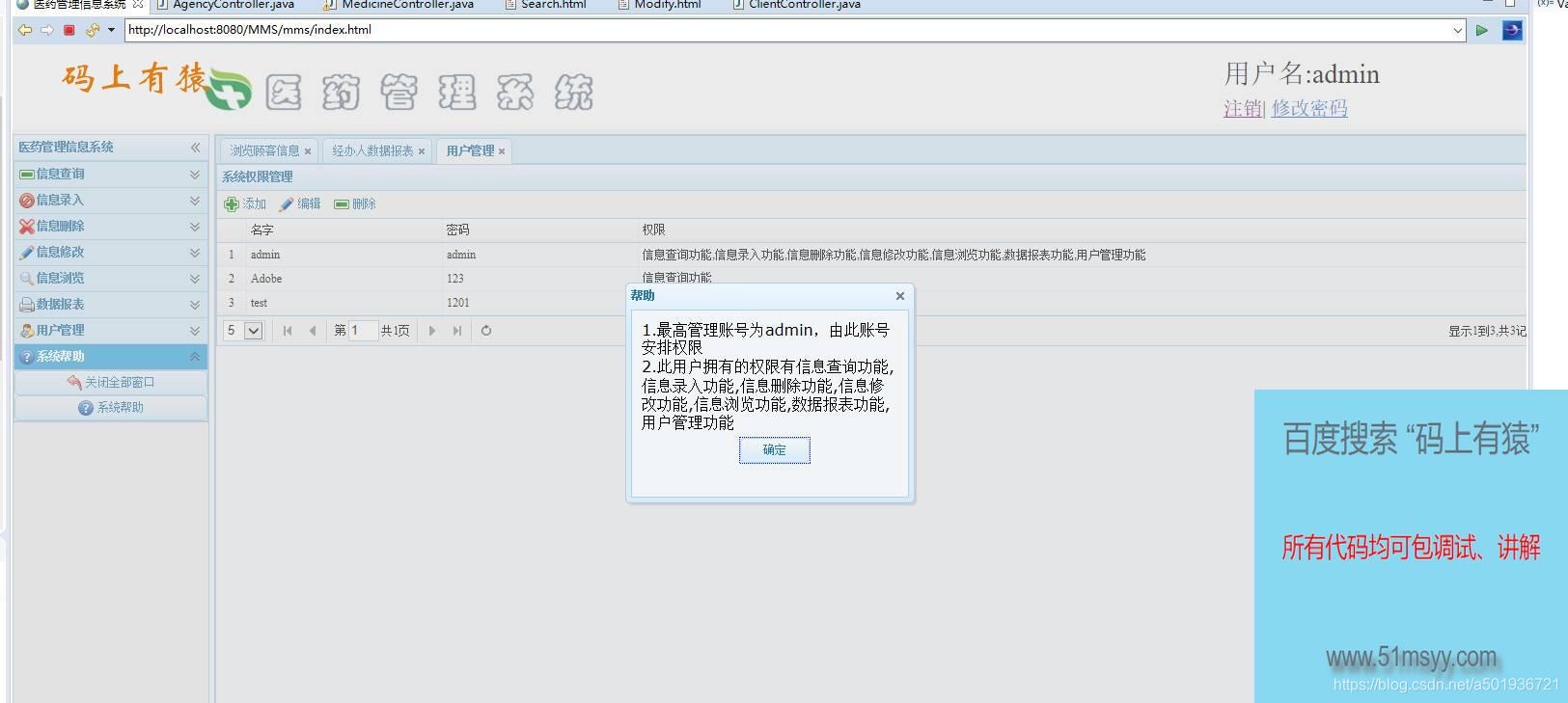Viewport: 1568px width, 703px height.
Task: Expand the 用户管理 accordion section
Action: tap(194, 331)
